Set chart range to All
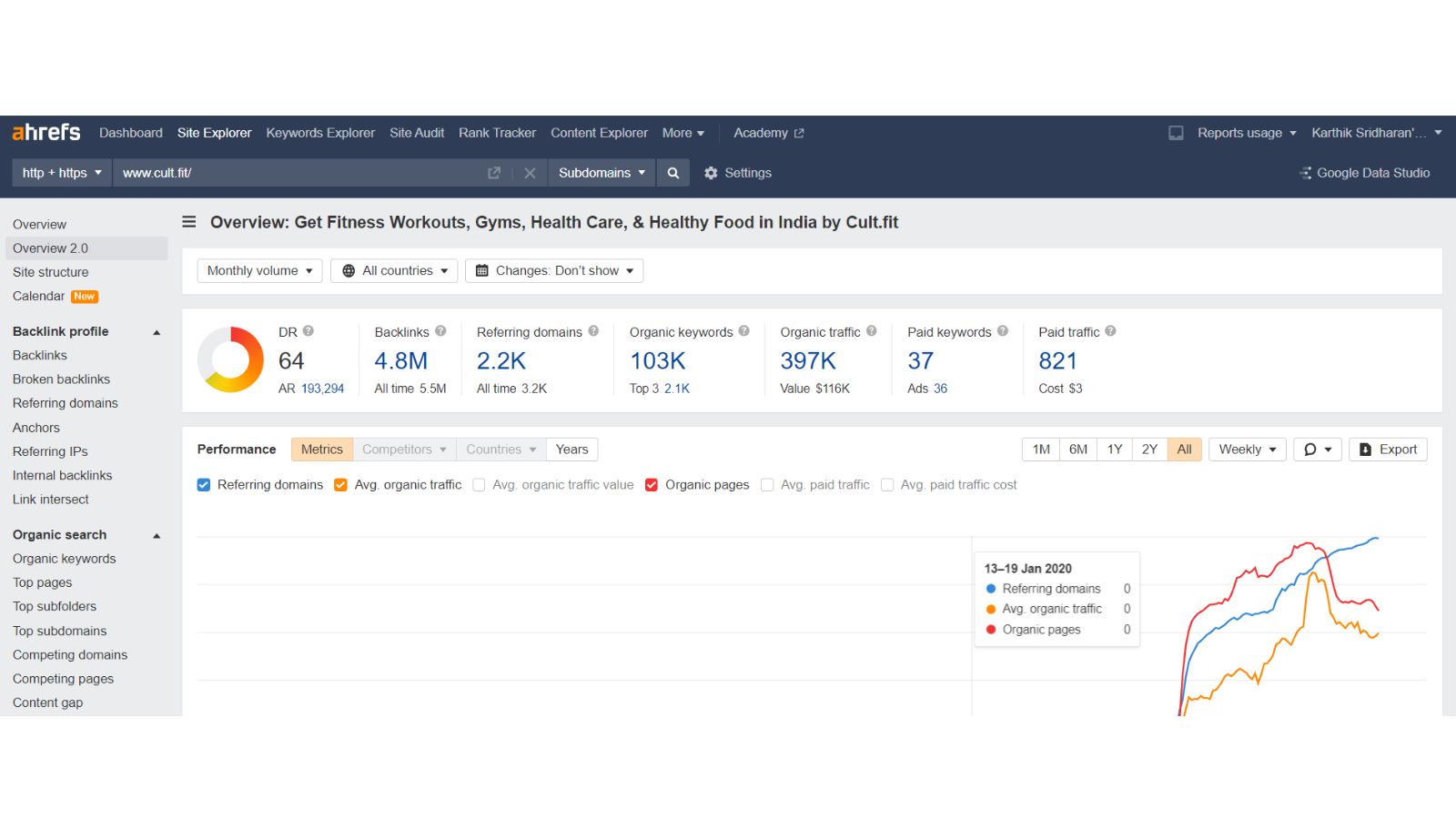1456x819 pixels. pyautogui.click(x=1184, y=450)
